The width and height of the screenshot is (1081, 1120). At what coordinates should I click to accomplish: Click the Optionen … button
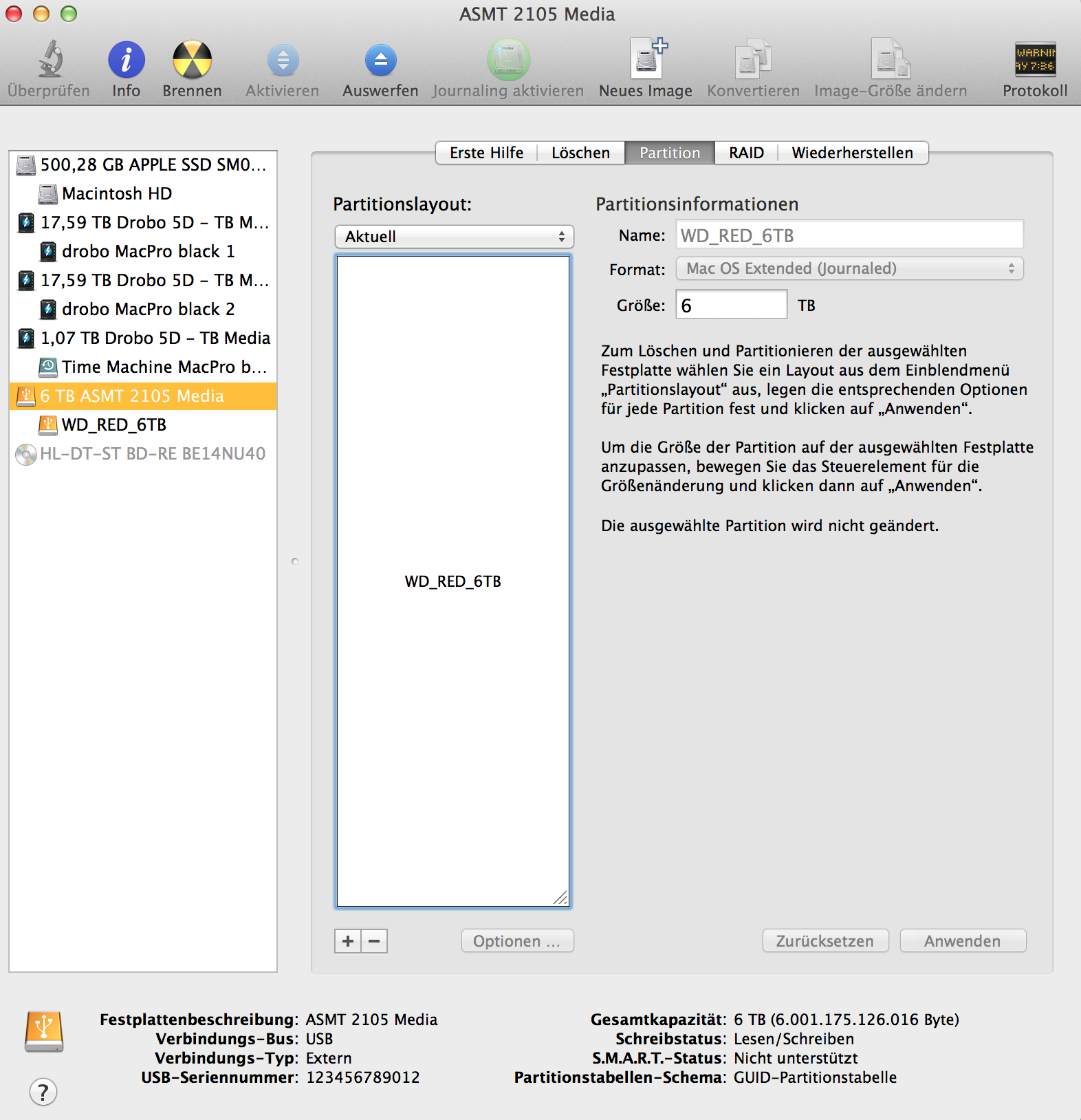point(517,941)
